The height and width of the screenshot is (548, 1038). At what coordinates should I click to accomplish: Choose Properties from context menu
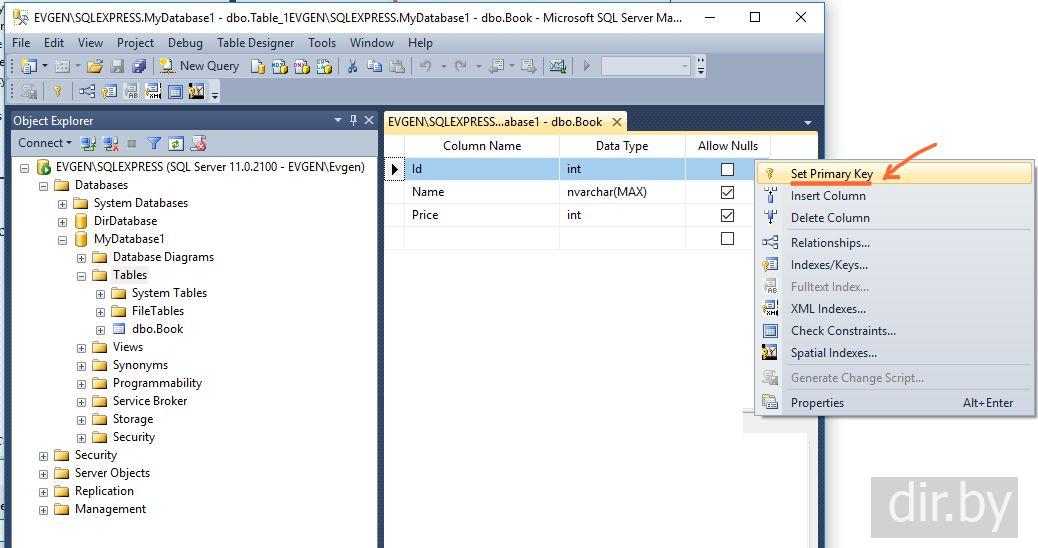pos(894,402)
